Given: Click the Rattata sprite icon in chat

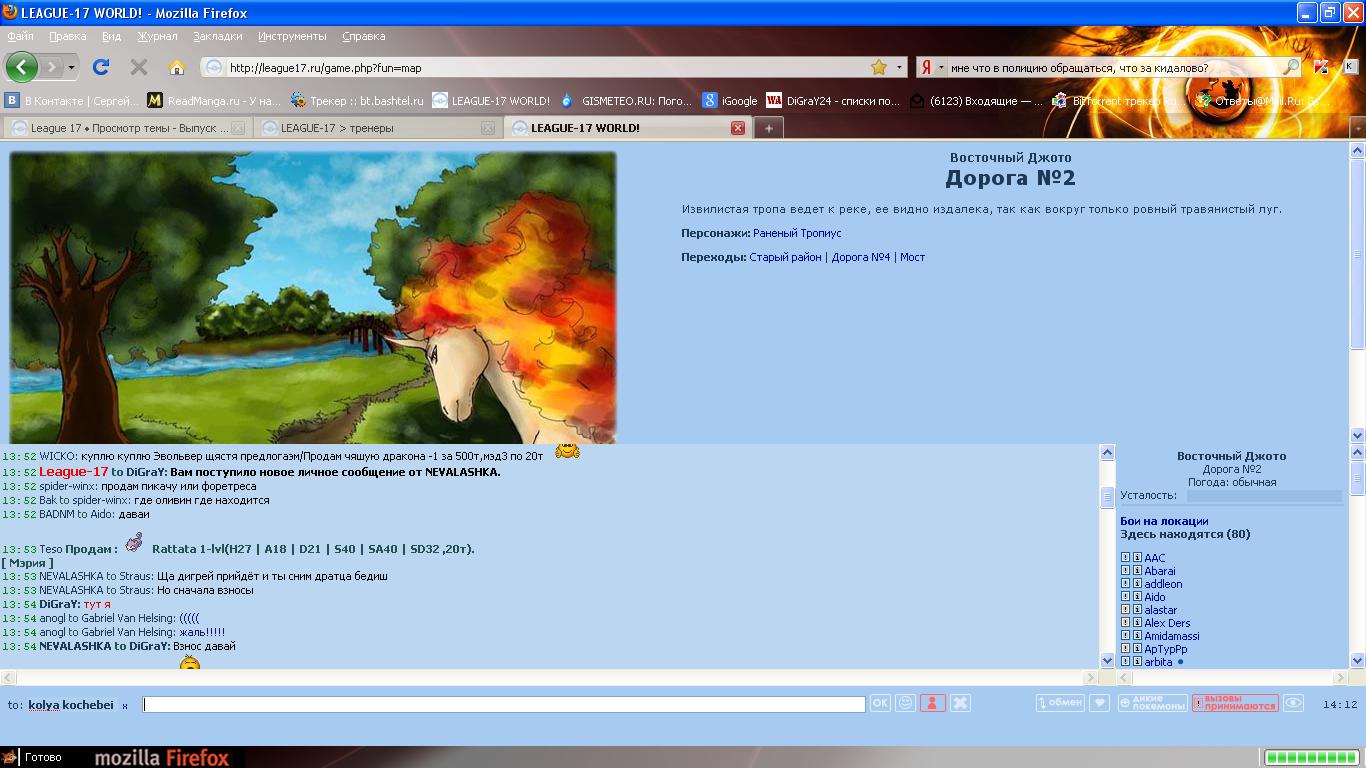Looking at the screenshot, I should pyautogui.click(x=134, y=542).
